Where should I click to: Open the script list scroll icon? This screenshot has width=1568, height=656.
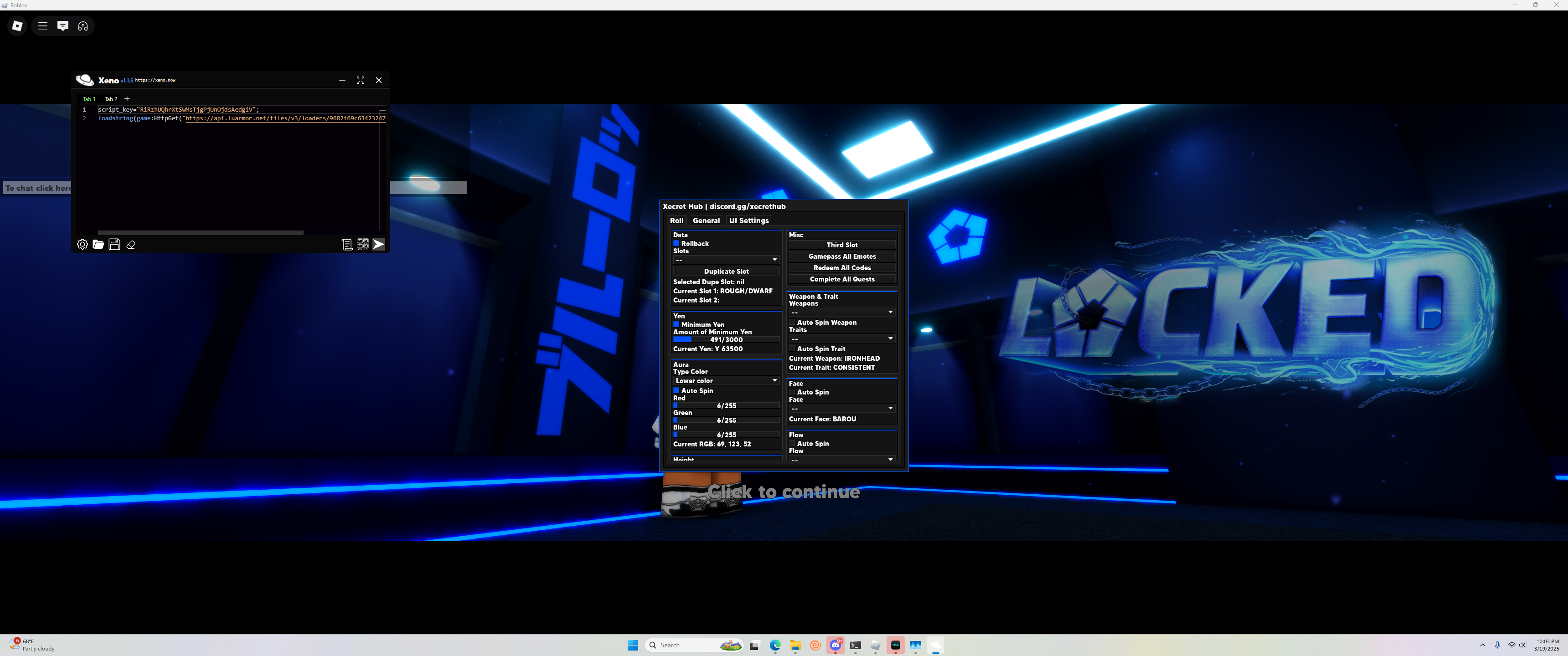(347, 244)
